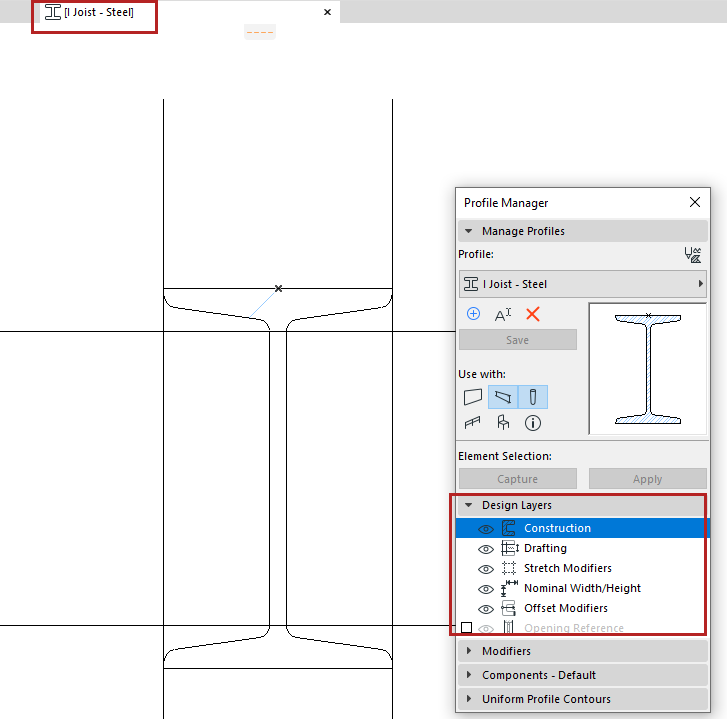Image resolution: width=727 pixels, height=719 pixels.
Task: Hide the Construction layer via eye
Action: [485, 529]
